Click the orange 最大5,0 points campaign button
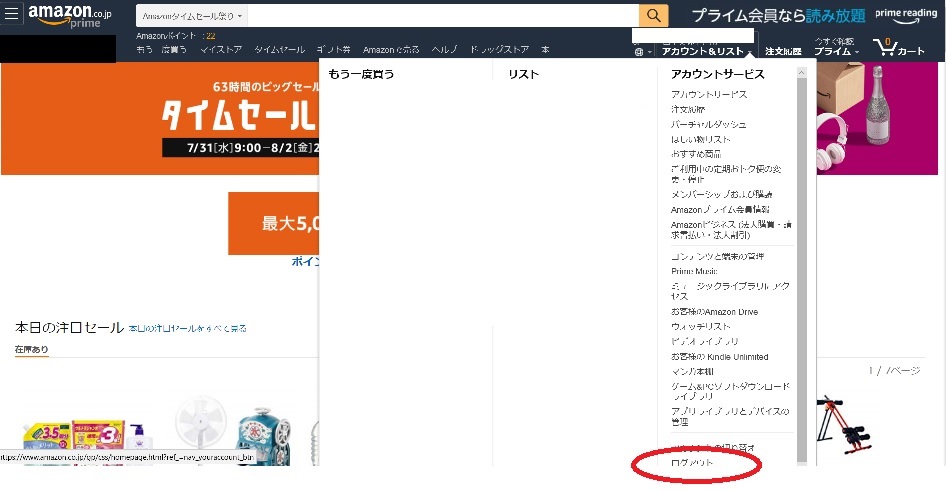 pyautogui.click(x=273, y=224)
